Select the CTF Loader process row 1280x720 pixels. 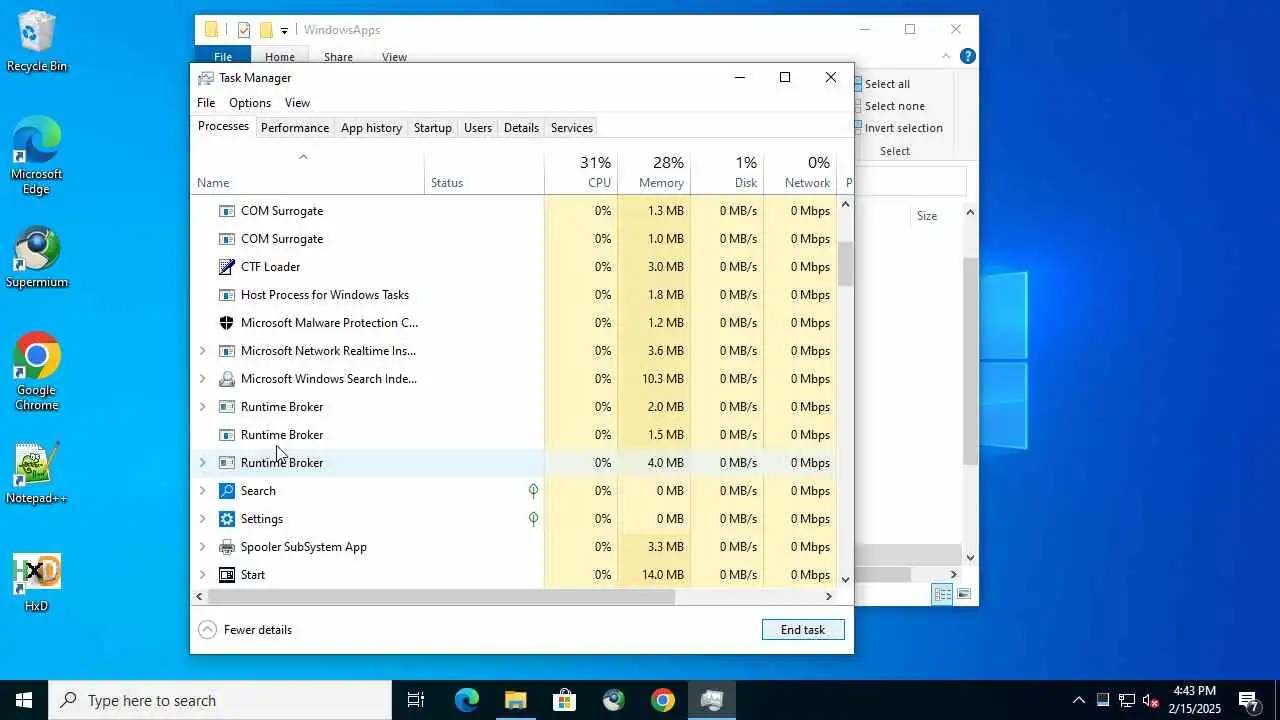[x=514, y=267]
